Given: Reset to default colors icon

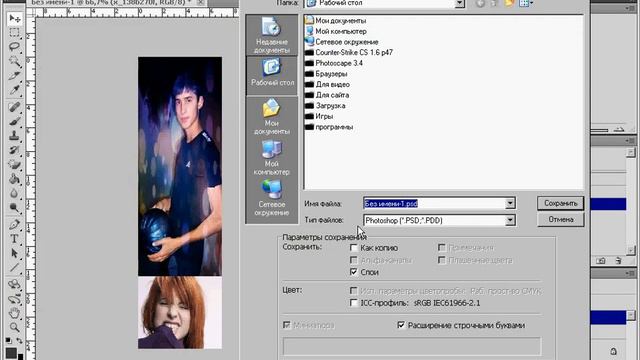Looking at the screenshot, I should 9,341.
